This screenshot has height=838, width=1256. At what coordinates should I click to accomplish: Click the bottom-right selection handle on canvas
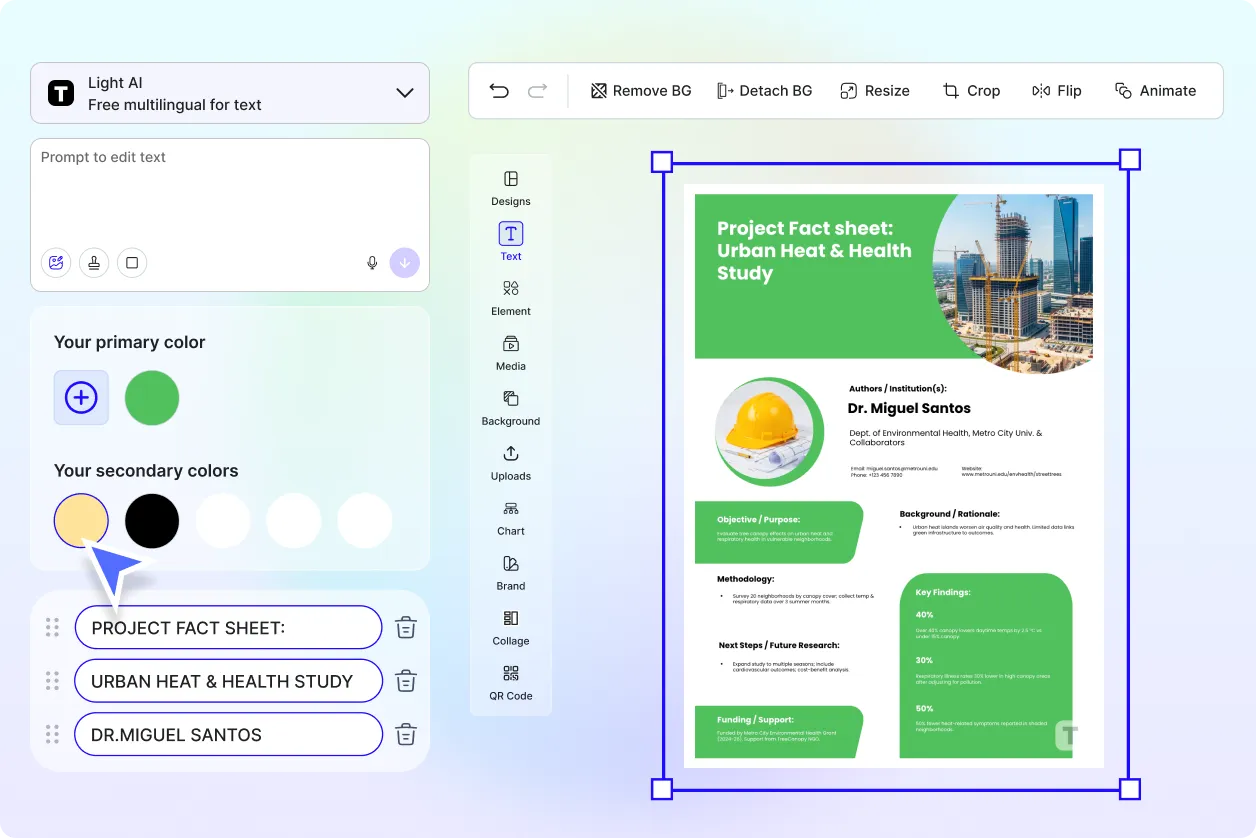pos(1129,790)
